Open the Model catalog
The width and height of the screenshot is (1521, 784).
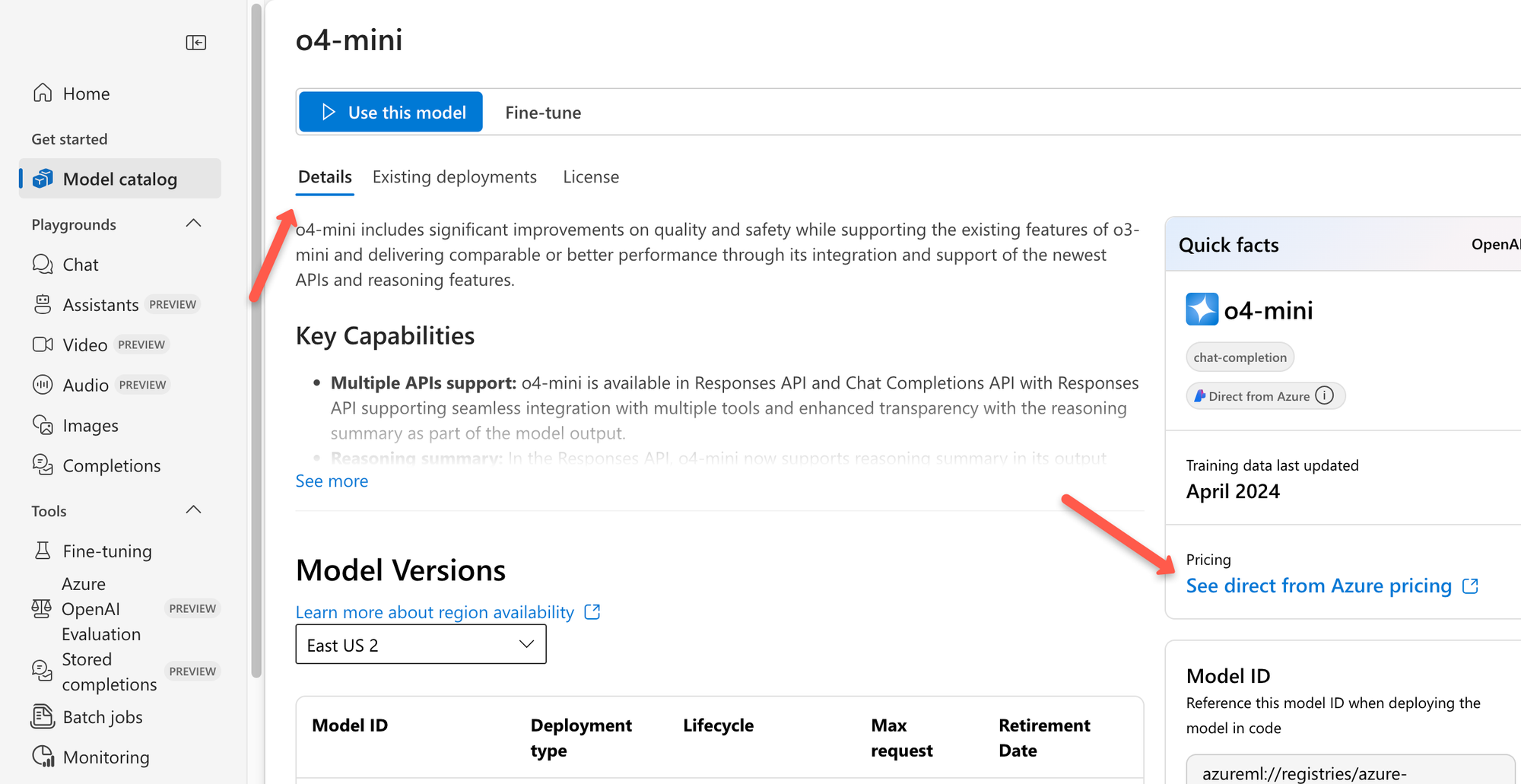click(x=119, y=179)
